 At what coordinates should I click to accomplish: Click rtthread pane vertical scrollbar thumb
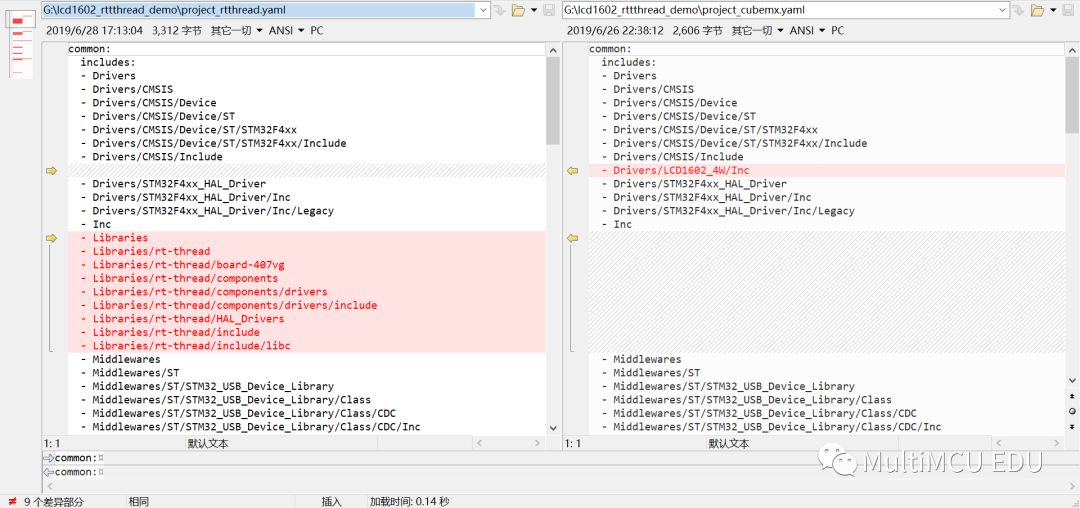(552, 100)
